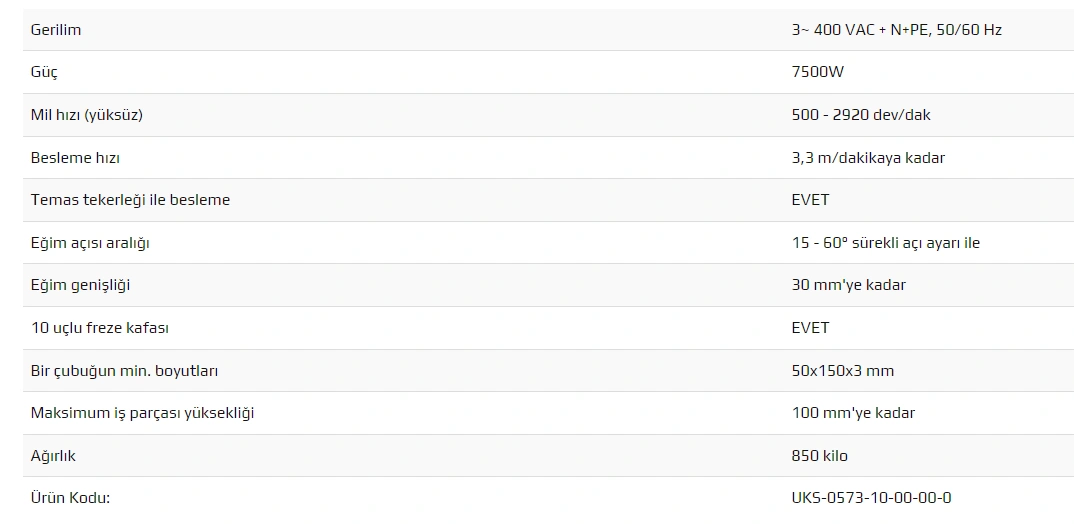This screenshot has width=1074, height=524.
Task: Select the 30 mm'ye kadar value
Action: [848, 285]
